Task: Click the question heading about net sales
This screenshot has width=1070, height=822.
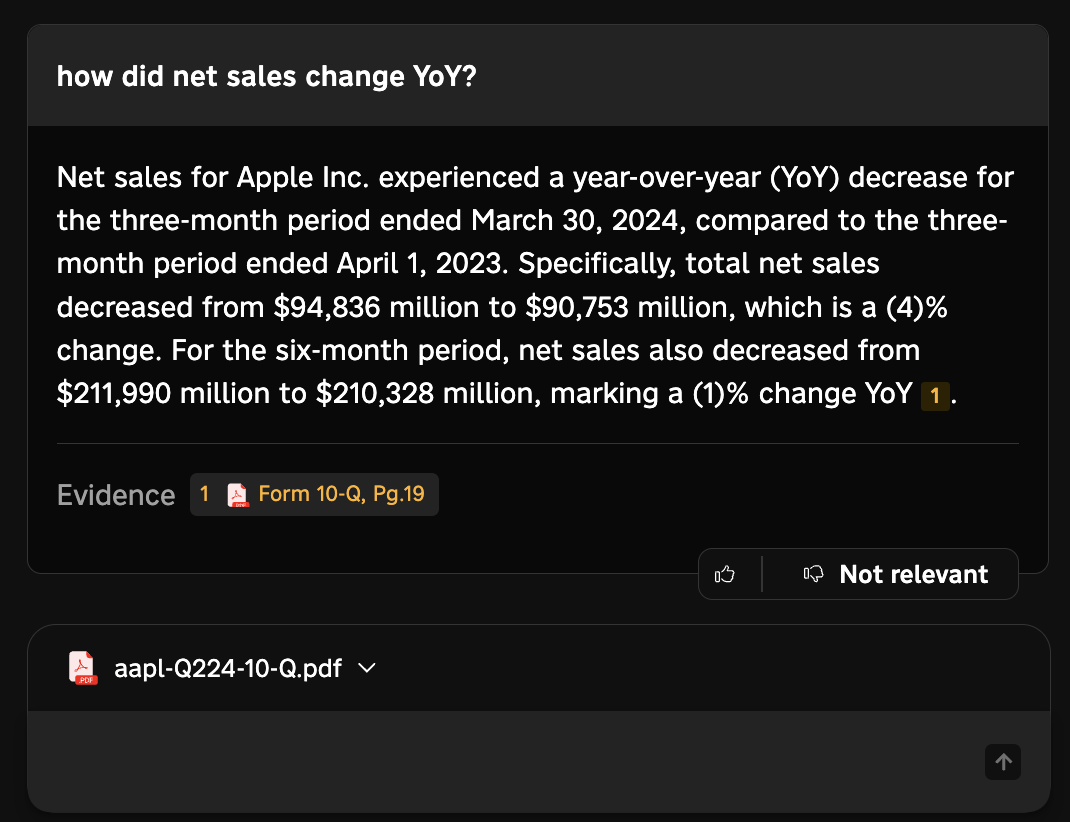Action: tap(266, 76)
